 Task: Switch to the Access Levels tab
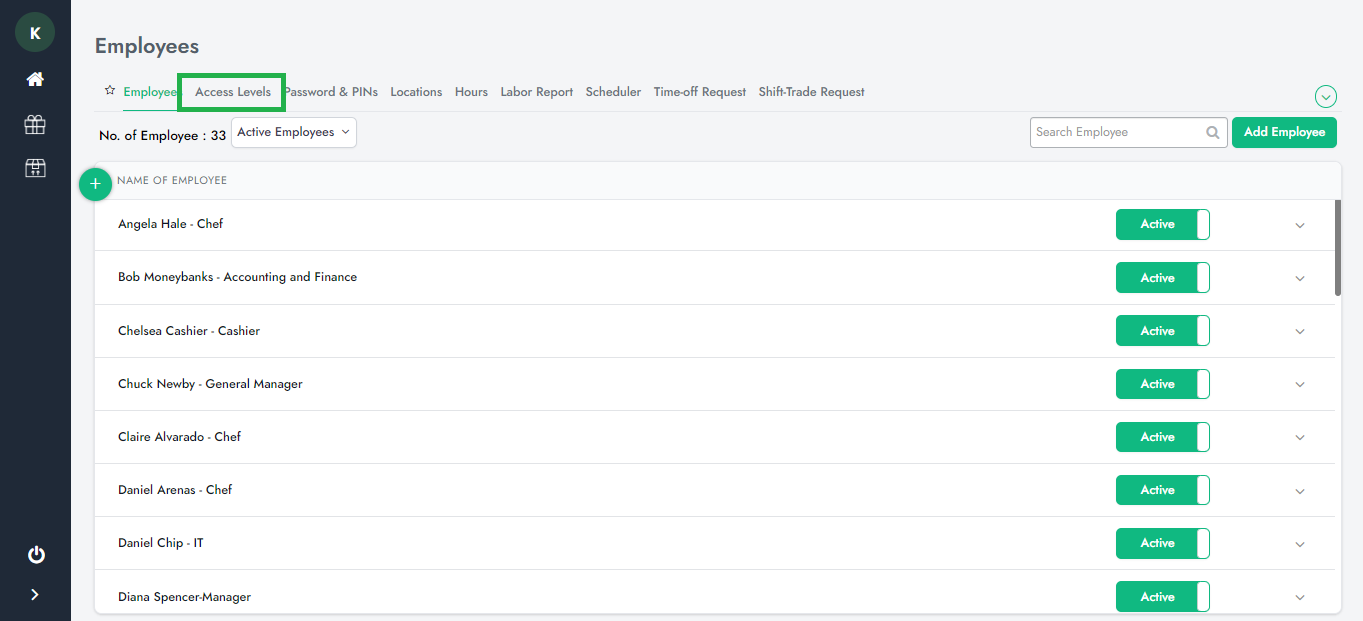coord(233,92)
